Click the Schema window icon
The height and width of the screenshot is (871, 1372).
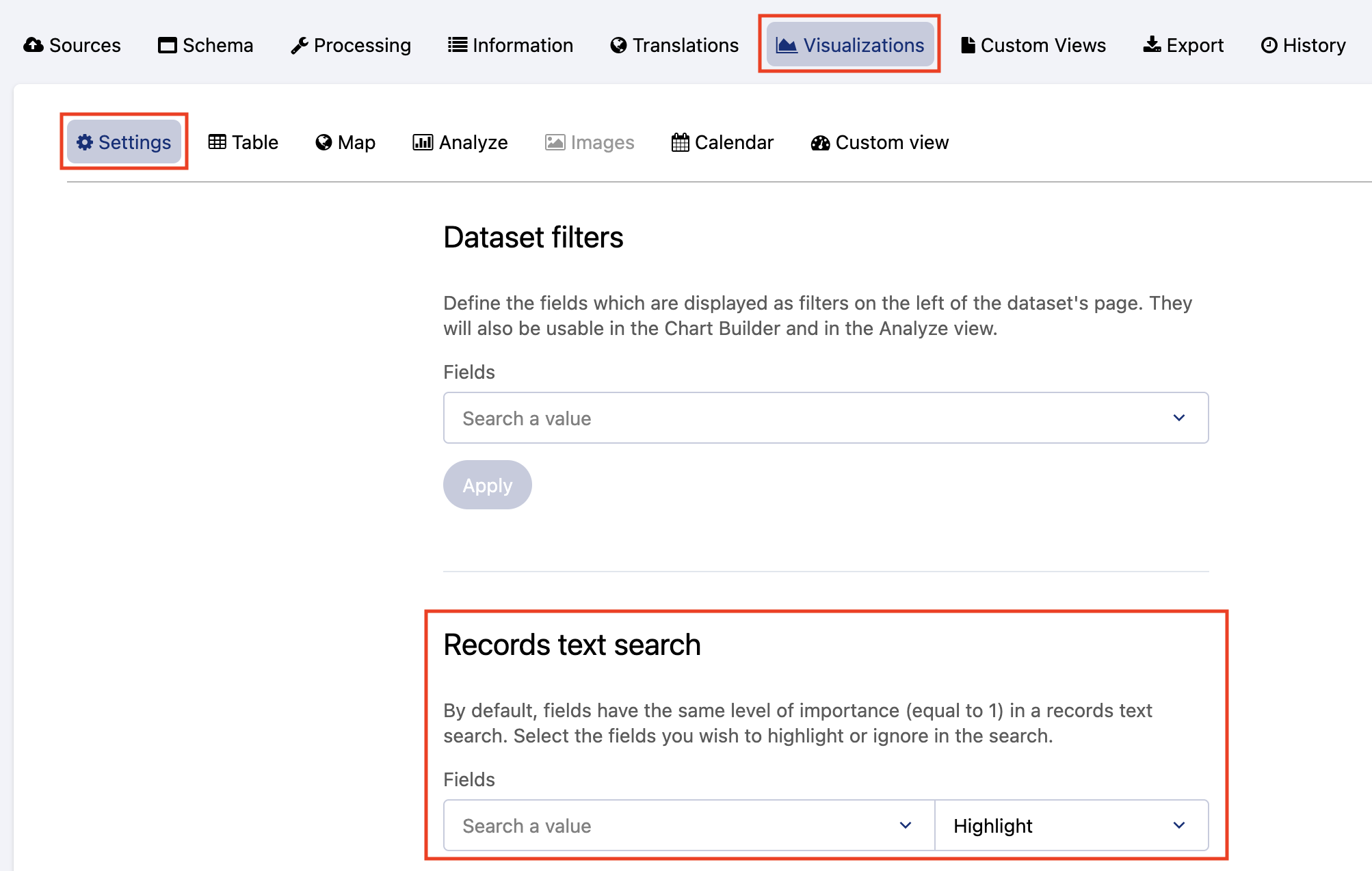(x=168, y=45)
